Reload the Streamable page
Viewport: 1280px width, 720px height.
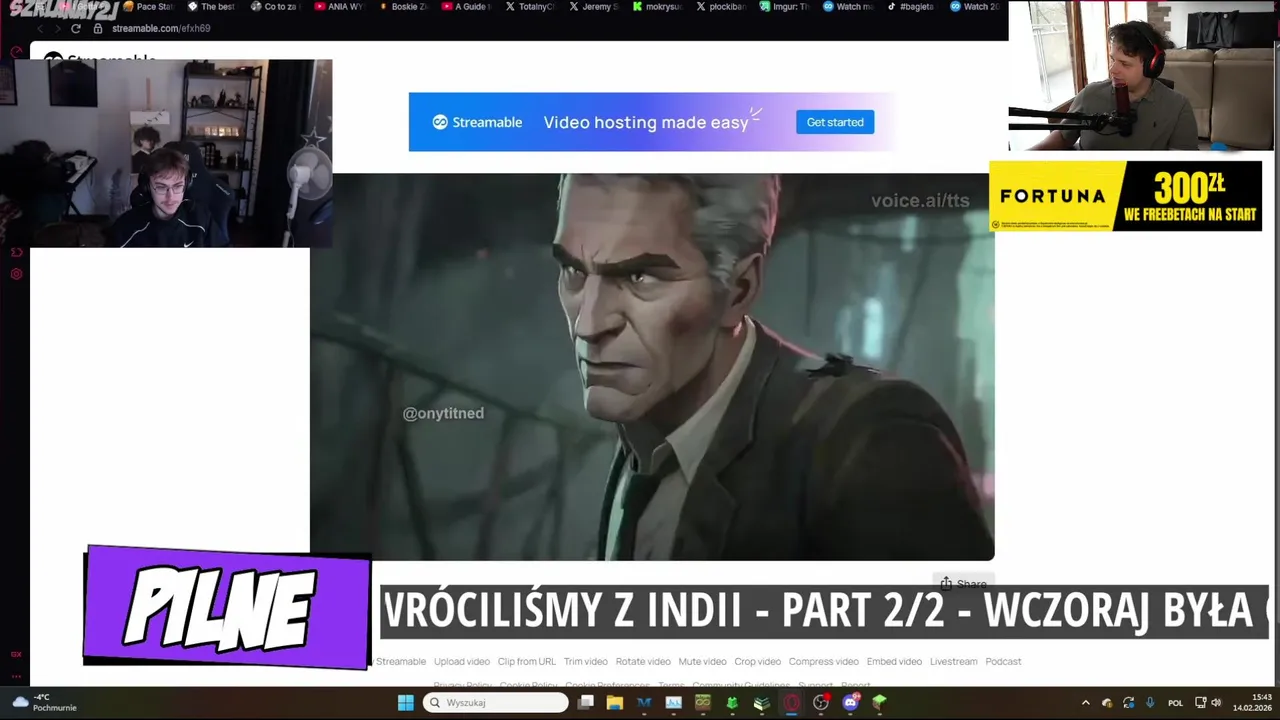tap(75, 28)
